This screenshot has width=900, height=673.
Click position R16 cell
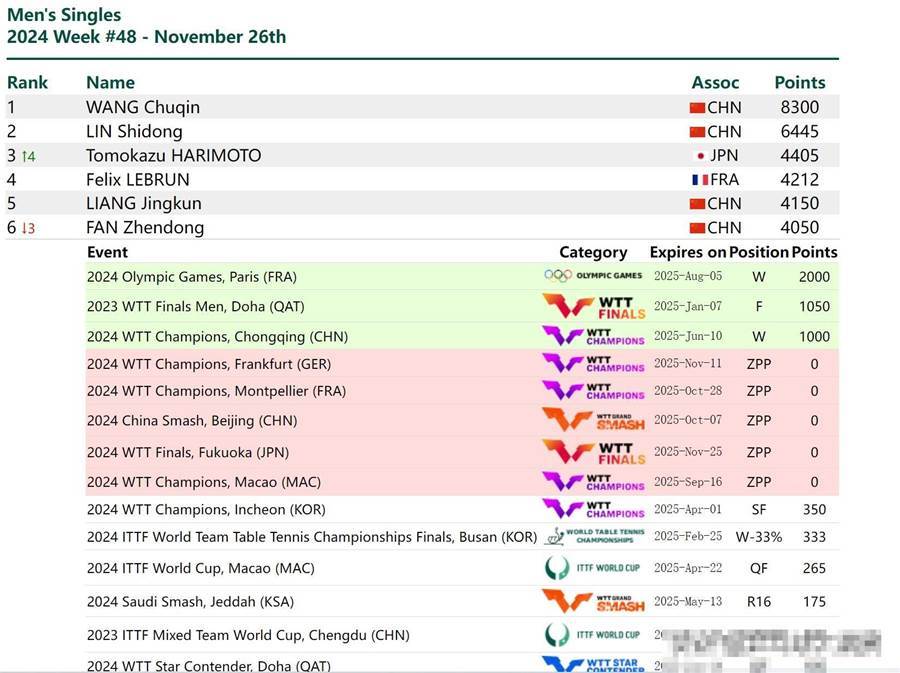759,601
